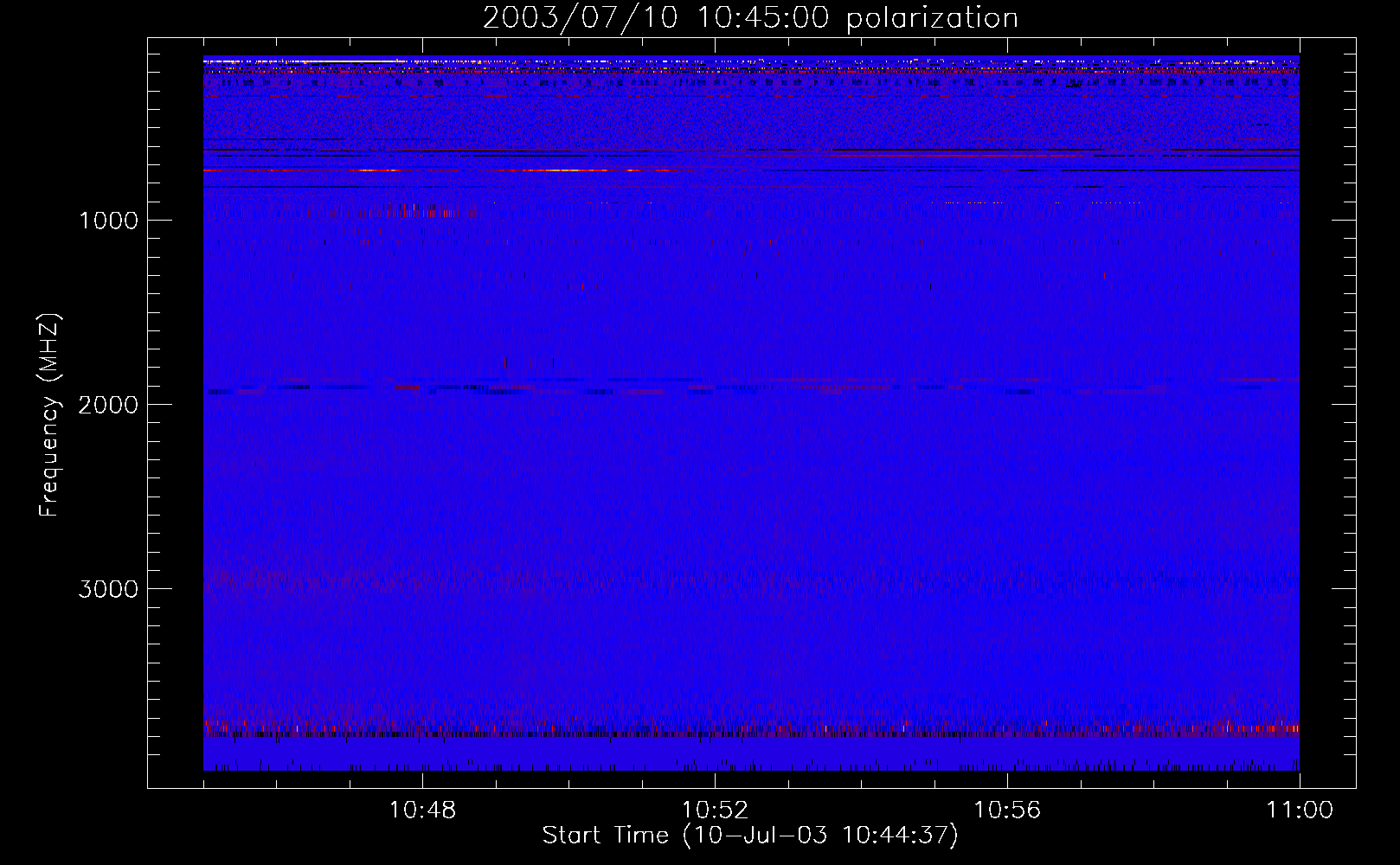Click the 3000 frequency tick label

(108, 589)
